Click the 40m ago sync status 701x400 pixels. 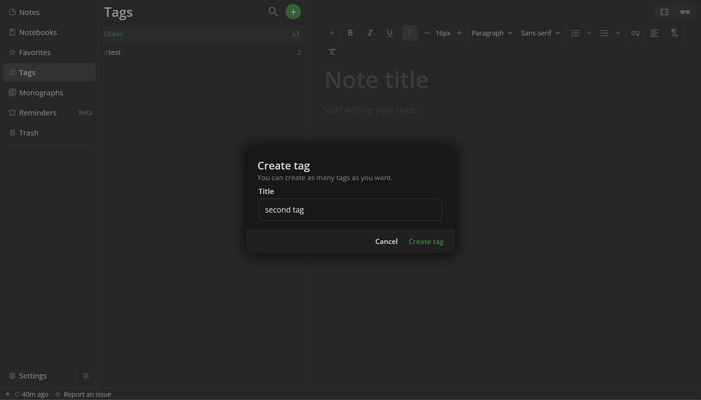[31, 394]
